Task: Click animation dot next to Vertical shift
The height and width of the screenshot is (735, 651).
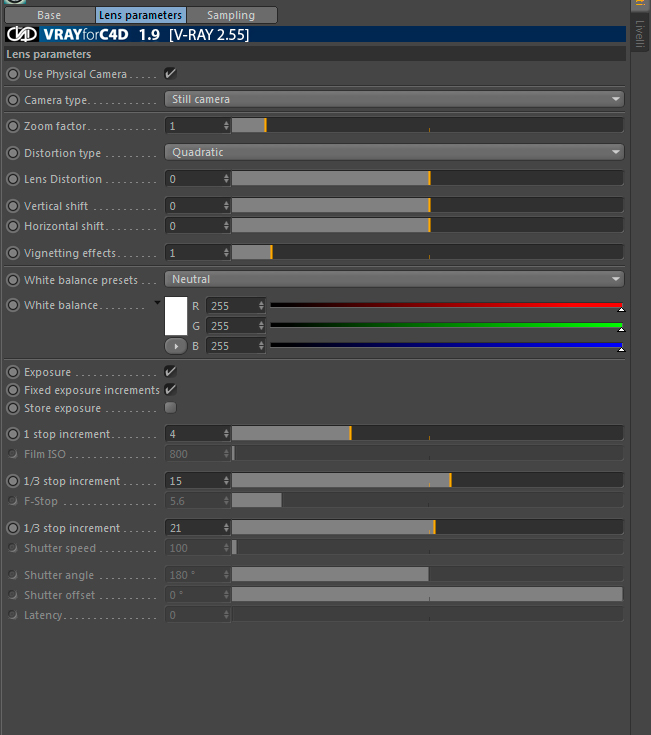Action: [13, 206]
